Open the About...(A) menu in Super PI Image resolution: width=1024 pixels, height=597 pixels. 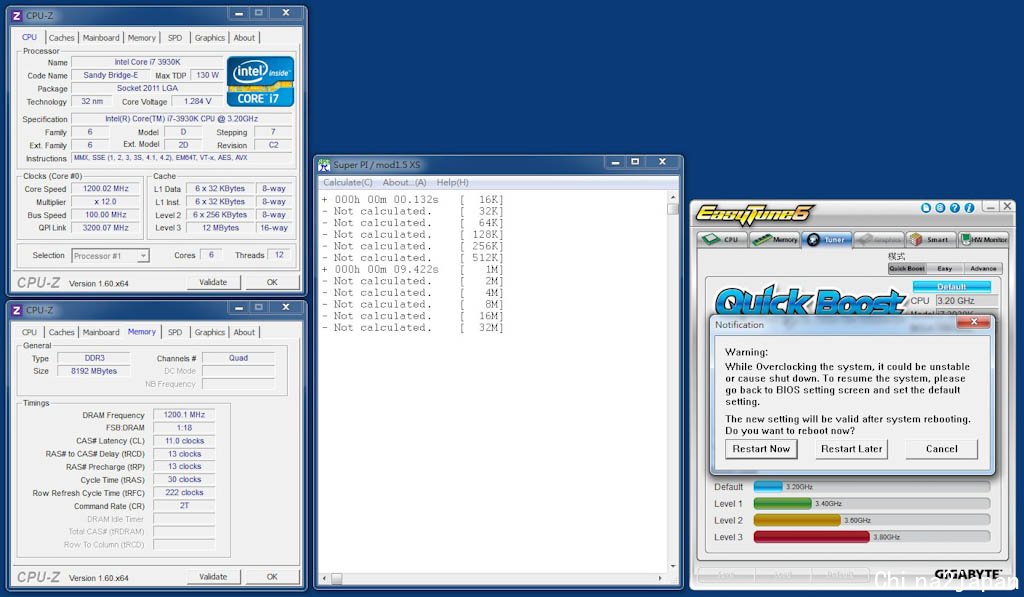click(x=404, y=182)
